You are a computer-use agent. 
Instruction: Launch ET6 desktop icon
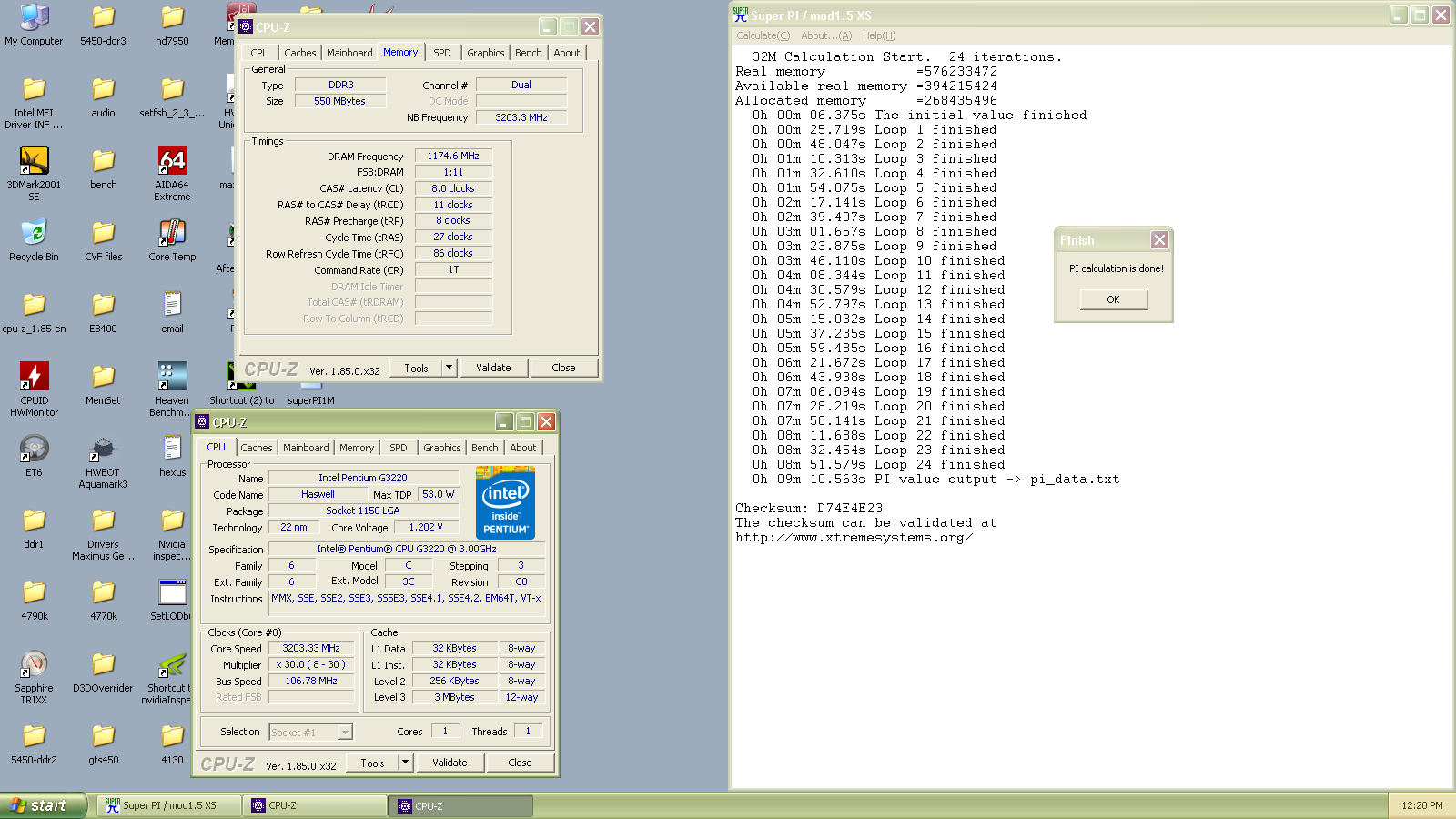pyautogui.click(x=34, y=456)
